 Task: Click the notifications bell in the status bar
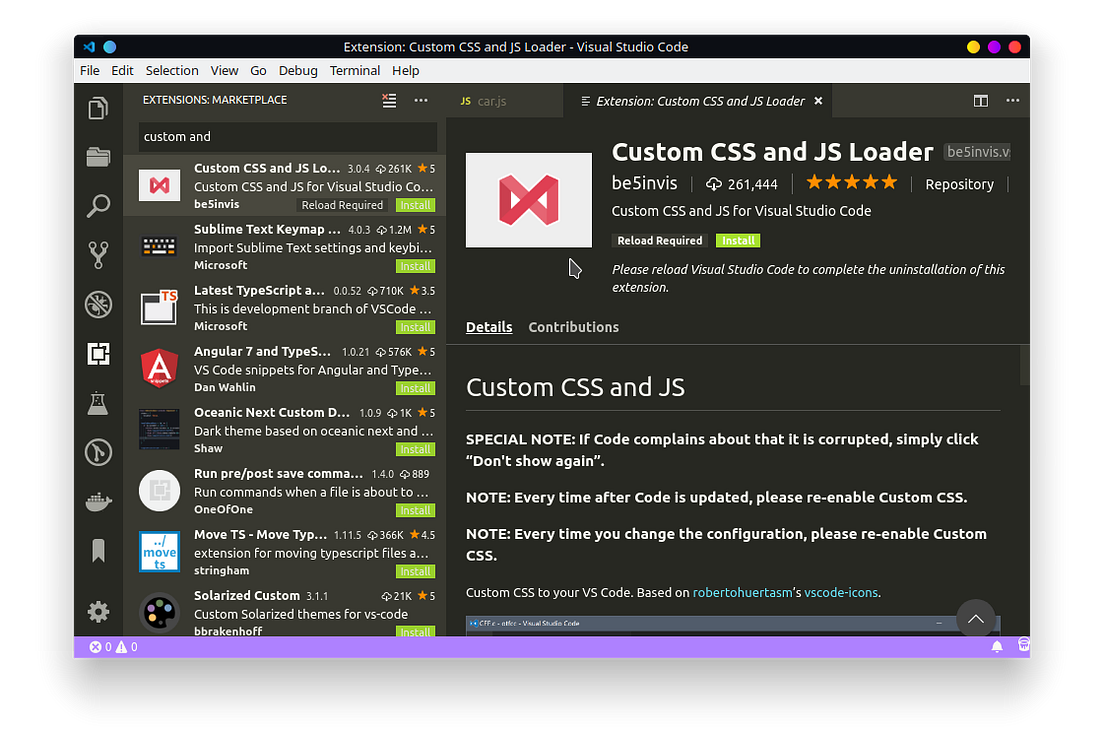[996, 646]
